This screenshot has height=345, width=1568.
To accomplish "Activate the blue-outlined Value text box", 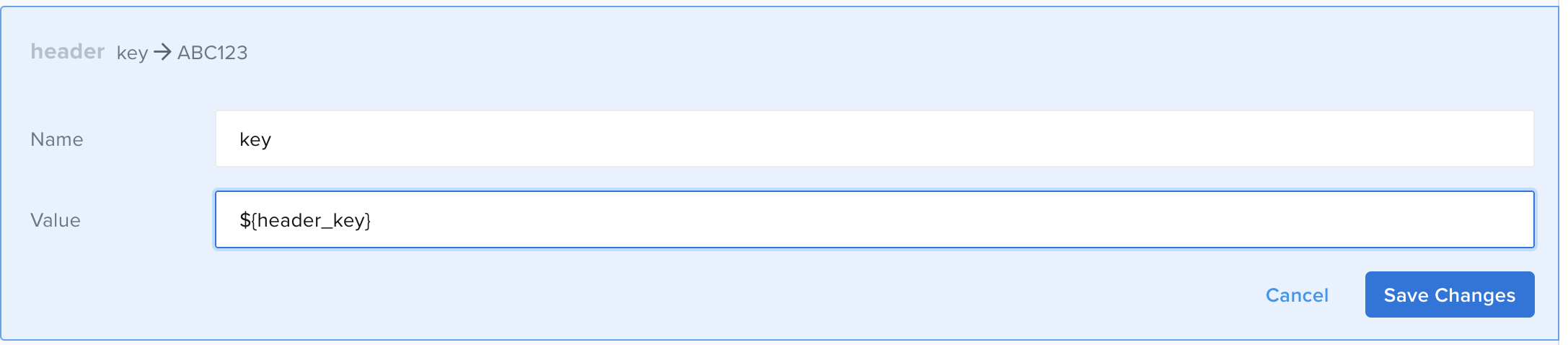I will [x=873, y=220].
